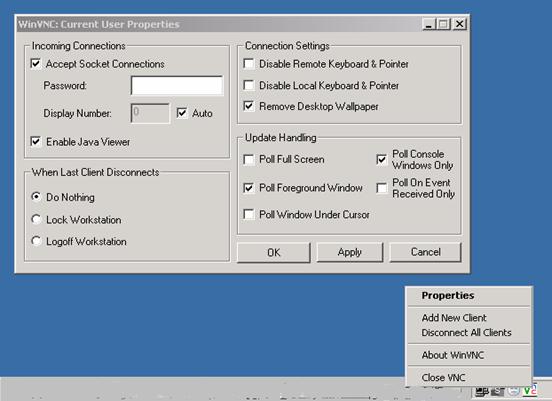Click the gray tray icon marked S

coord(498,391)
